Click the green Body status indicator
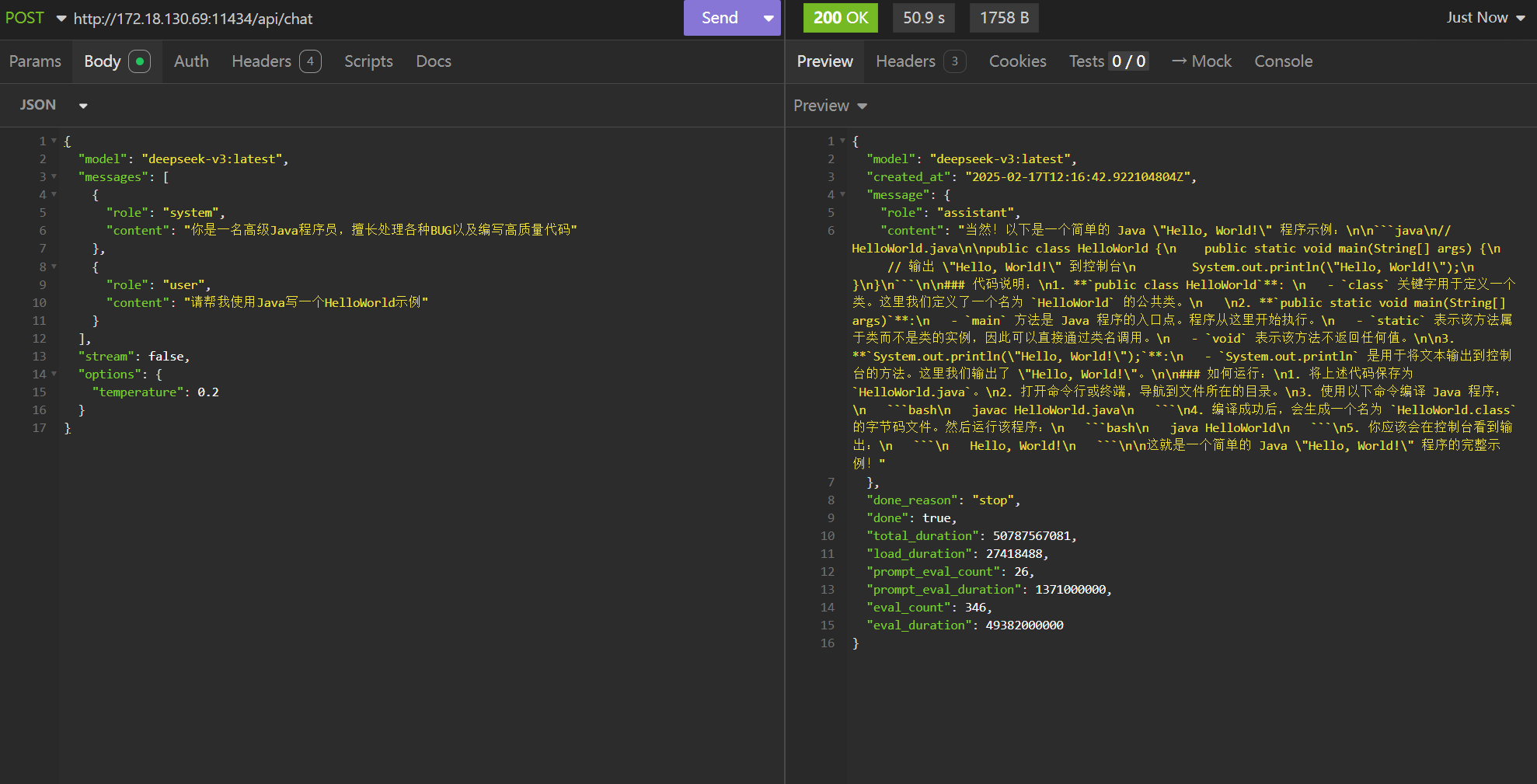The image size is (1537, 784). (140, 61)
